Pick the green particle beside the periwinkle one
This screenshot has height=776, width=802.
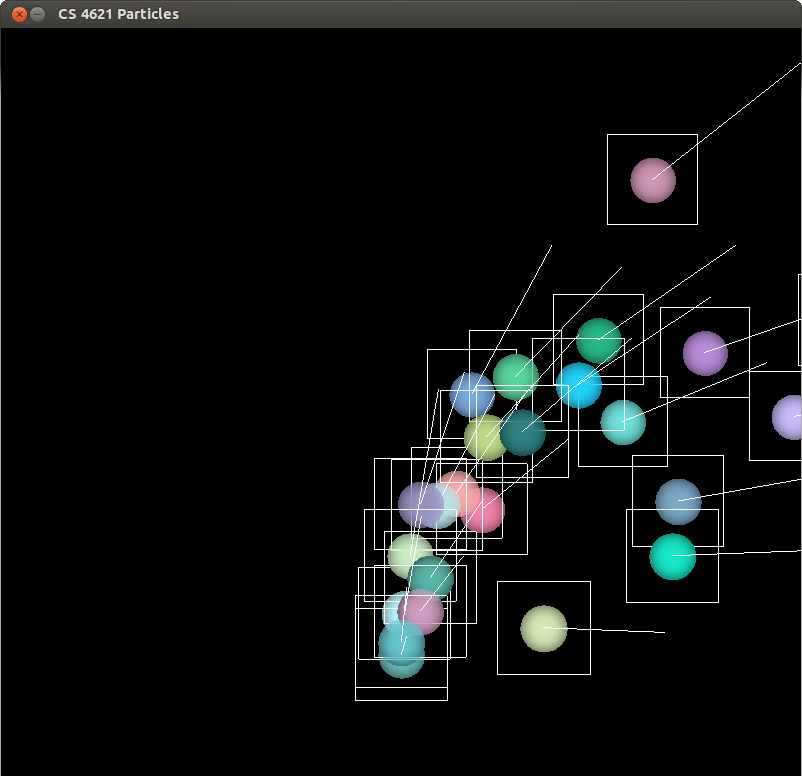coord(517,376)
